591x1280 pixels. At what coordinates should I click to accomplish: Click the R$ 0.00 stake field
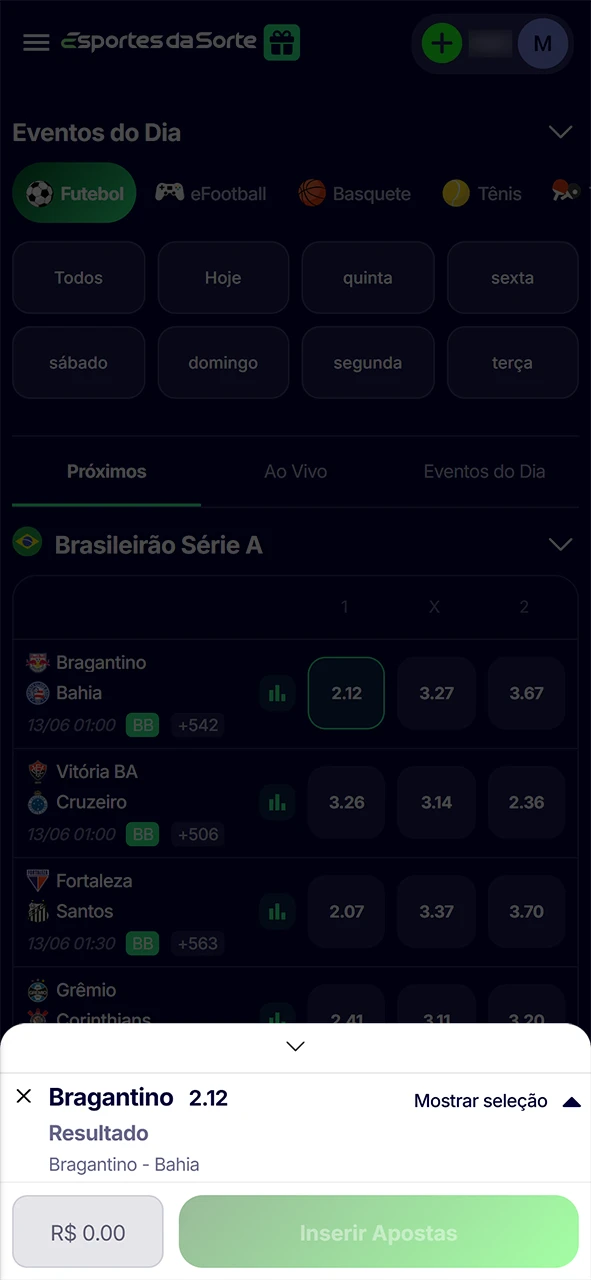tap(87, 1231)
